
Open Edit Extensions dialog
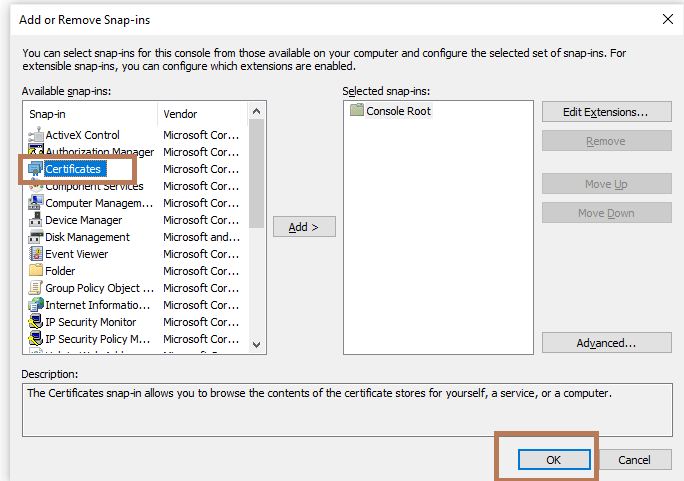[606, 112]
